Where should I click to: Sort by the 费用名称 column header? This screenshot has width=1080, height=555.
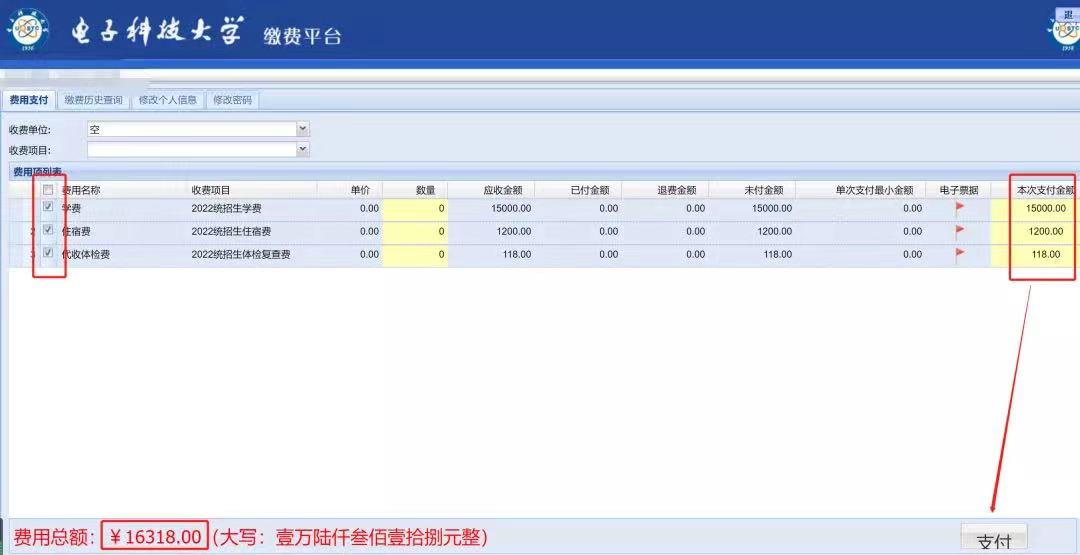81,190
